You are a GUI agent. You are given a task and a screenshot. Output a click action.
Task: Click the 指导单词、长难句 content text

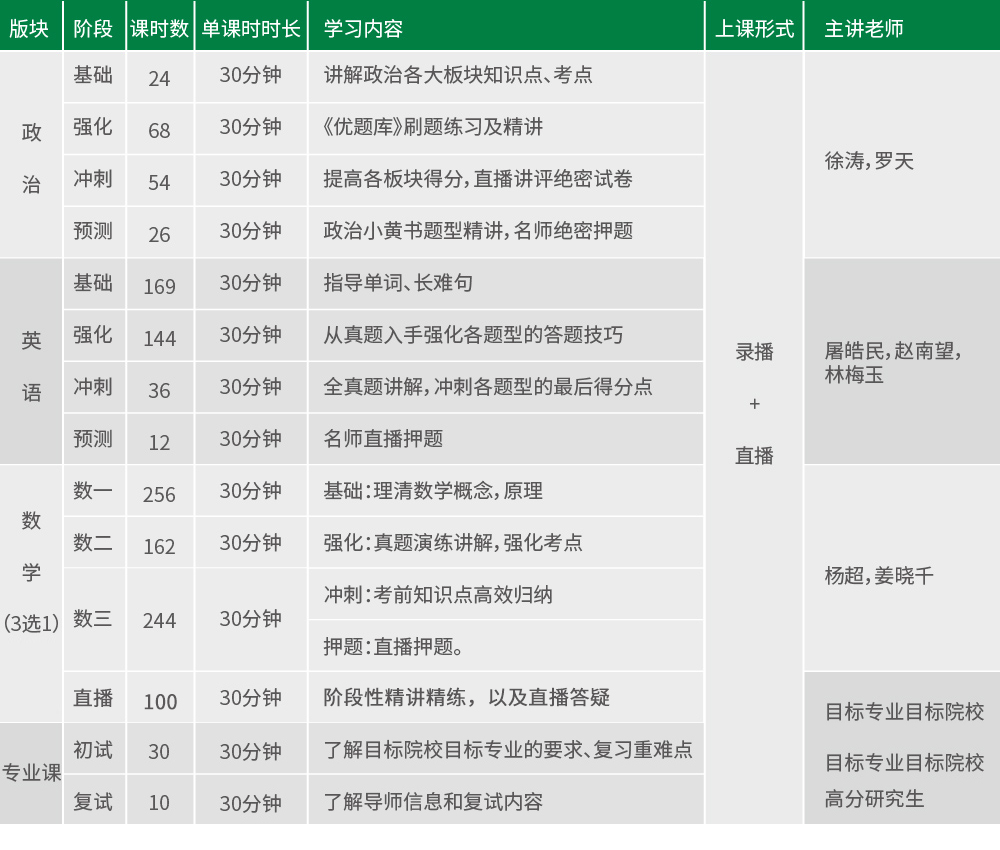(x=398, y=283)
